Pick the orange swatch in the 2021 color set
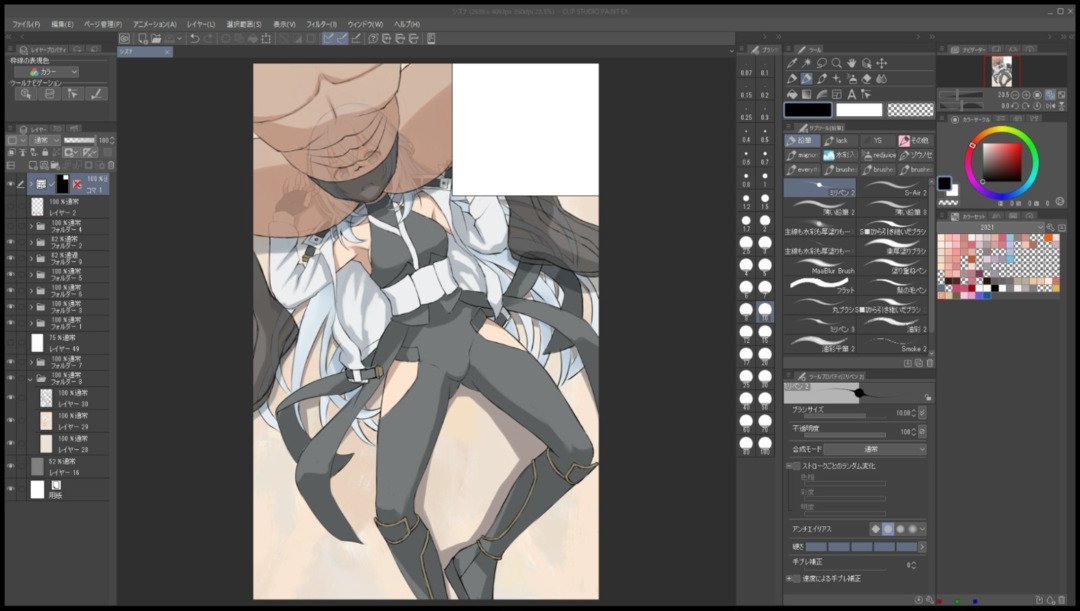Image resolution: width=1080 pixels, height=611 pixels. (1048, 237)
